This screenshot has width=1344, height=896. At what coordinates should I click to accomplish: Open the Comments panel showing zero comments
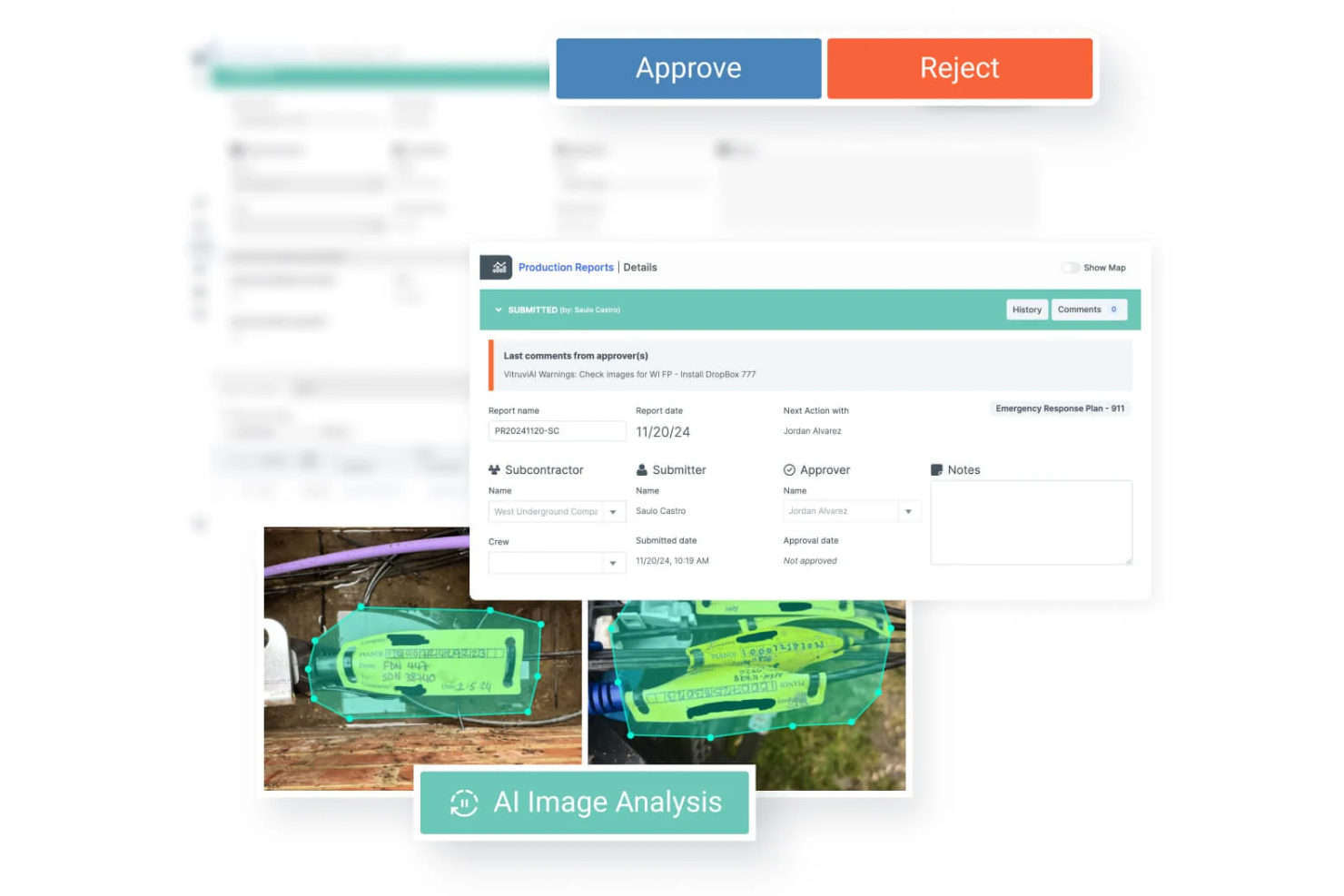(1088, 309)
